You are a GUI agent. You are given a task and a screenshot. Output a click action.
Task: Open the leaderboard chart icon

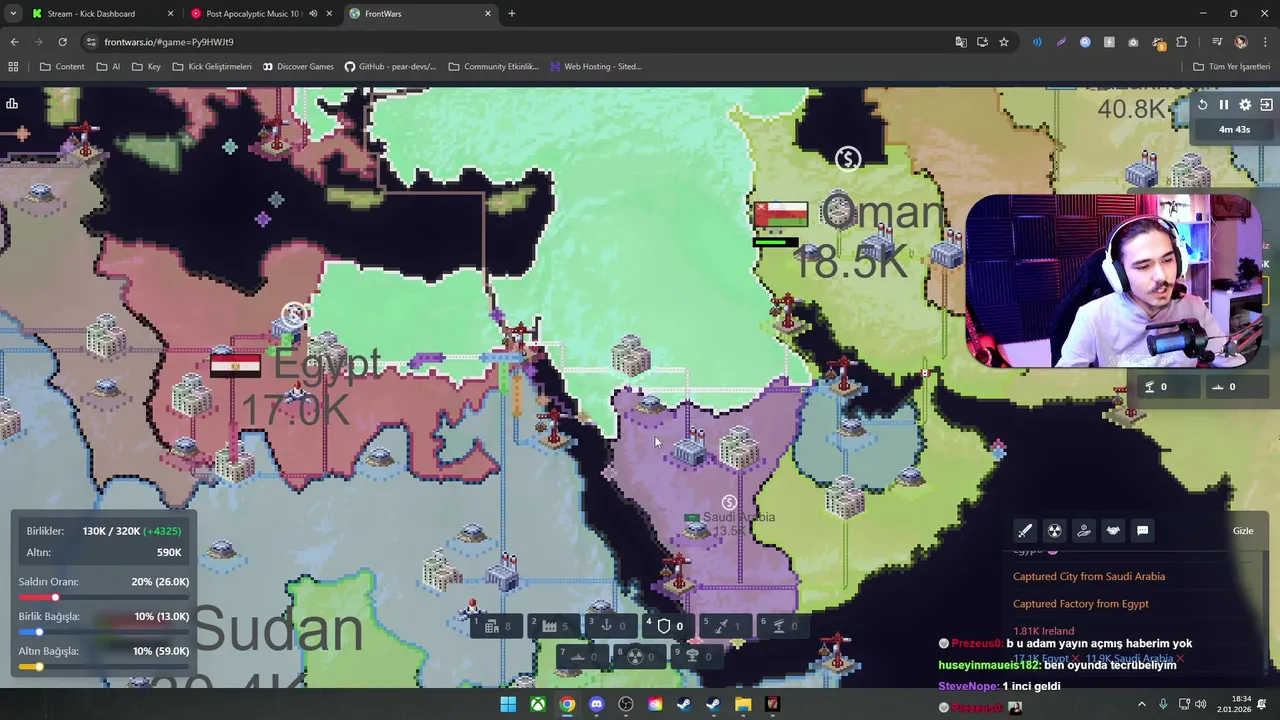(x=12, y=104)
